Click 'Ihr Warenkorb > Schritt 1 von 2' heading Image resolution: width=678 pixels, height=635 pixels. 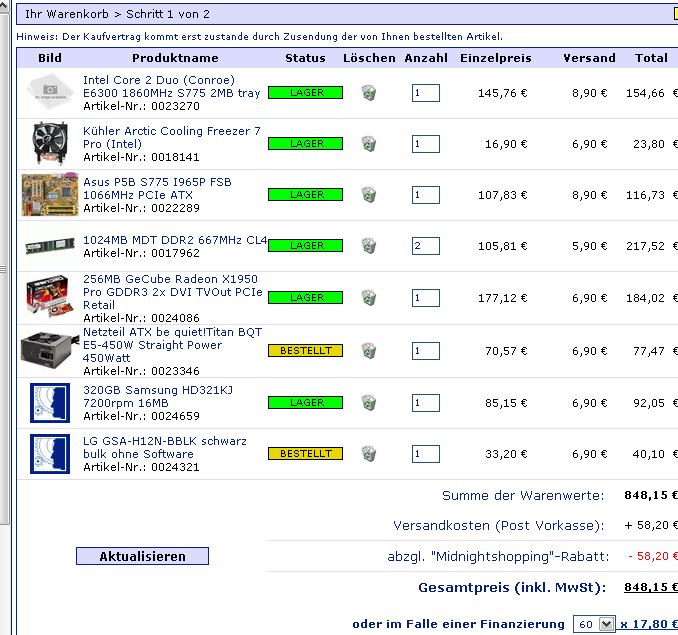coord(117,14)
